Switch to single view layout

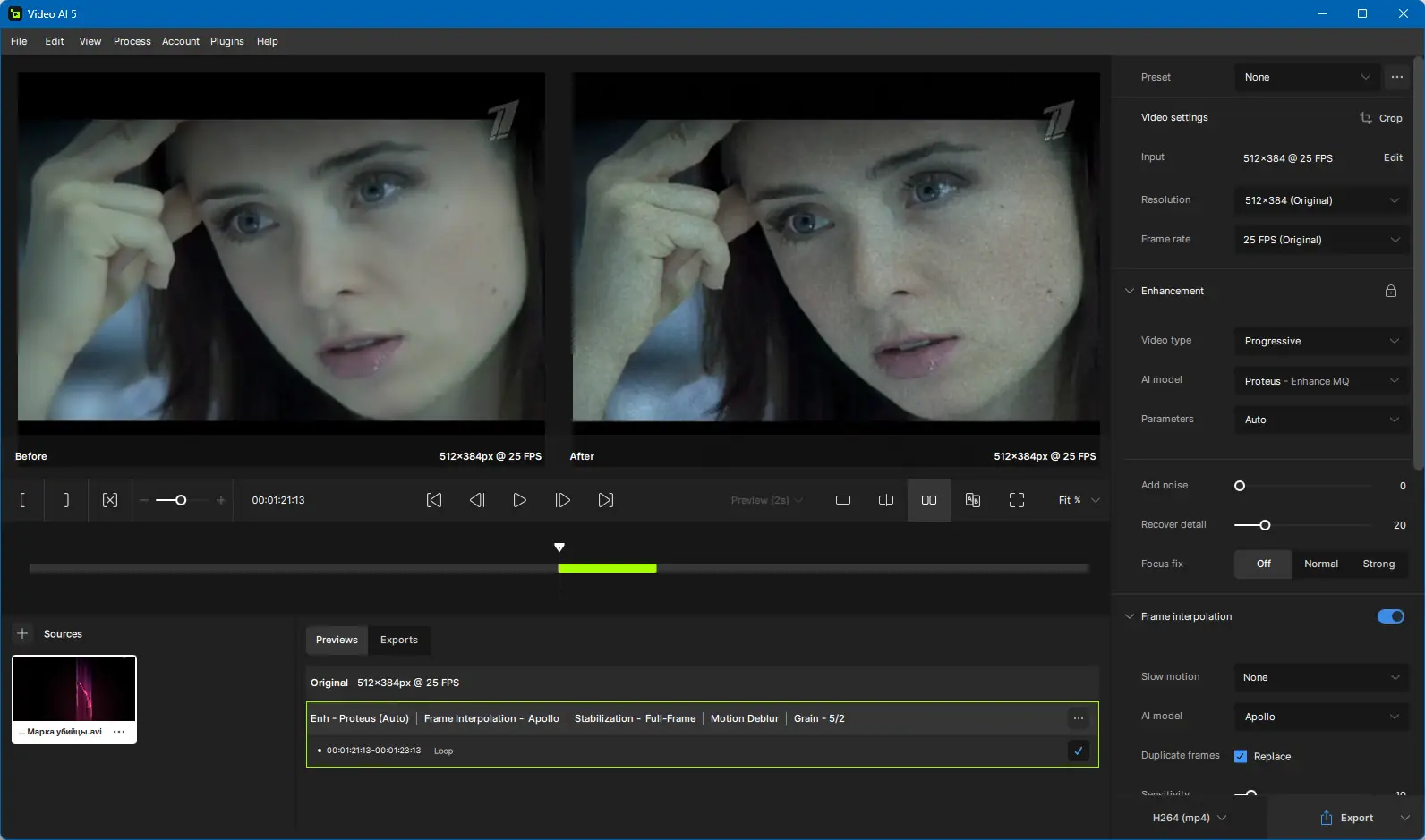(843, 500)
